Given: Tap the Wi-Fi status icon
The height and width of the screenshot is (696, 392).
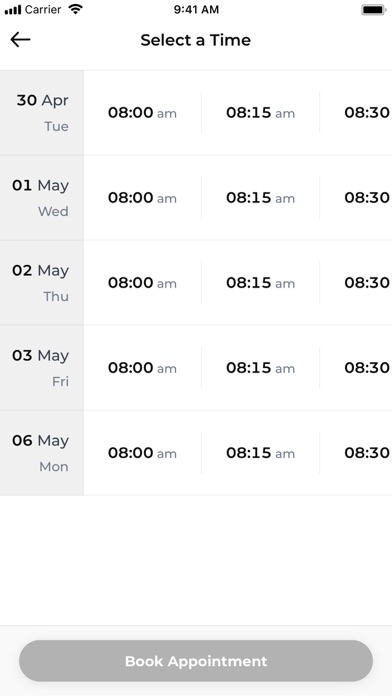Looking at the screenshot, I should pos(76,9).
